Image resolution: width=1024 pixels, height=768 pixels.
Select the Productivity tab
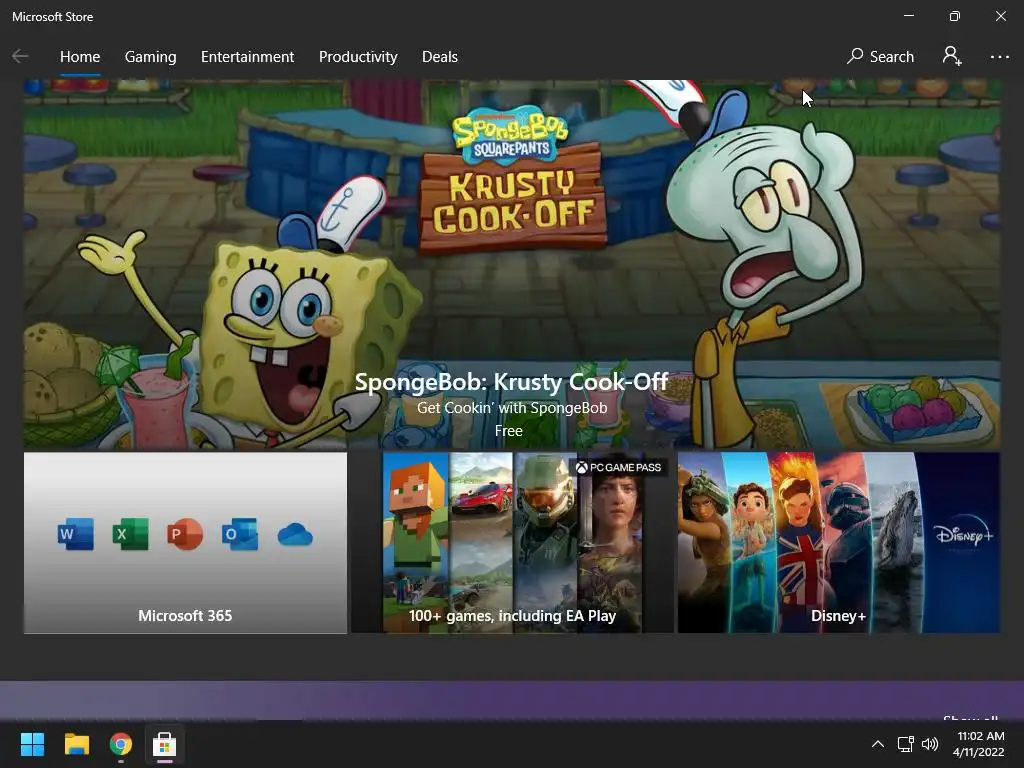[x=358, y=57]
